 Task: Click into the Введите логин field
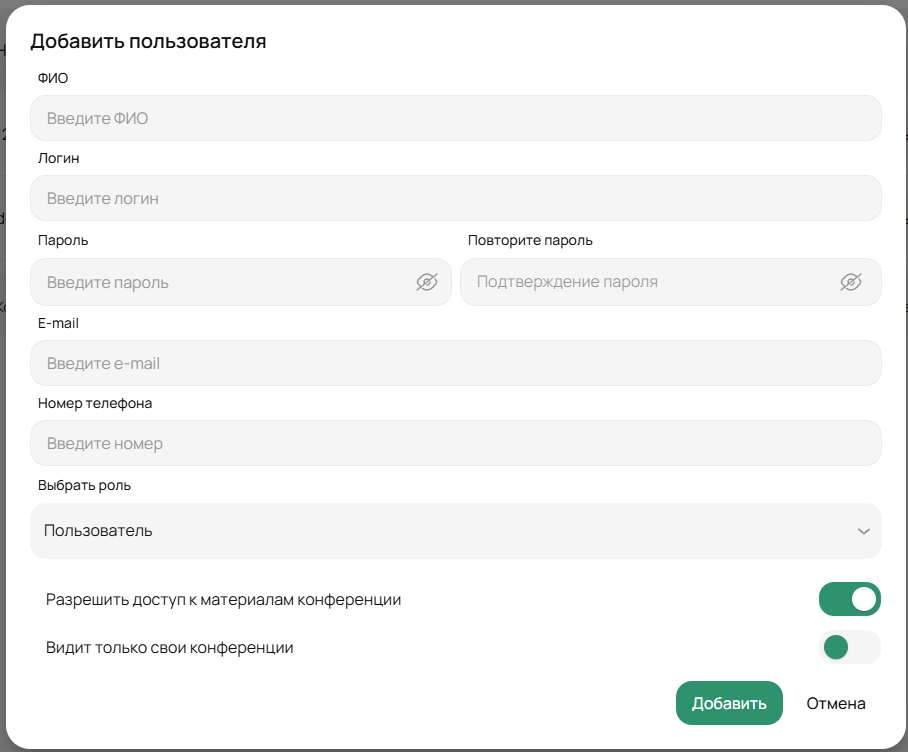point(455,198)
